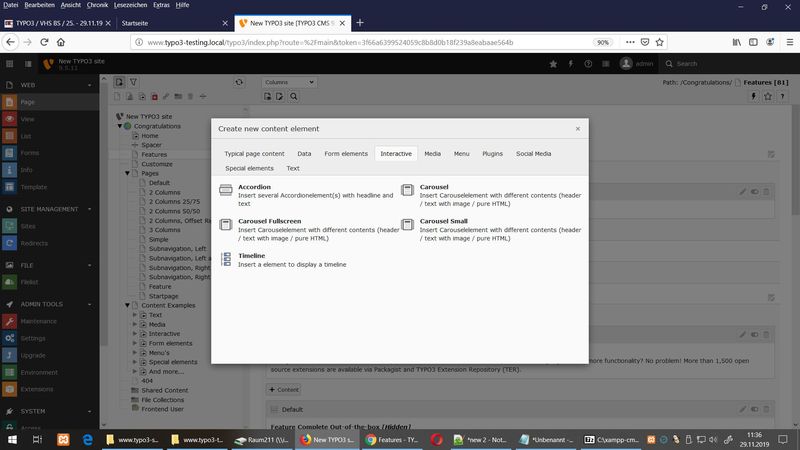Open the Sites module
This screenshot has width=800, height=450.
pyautogui.click(x=49, y=226)
